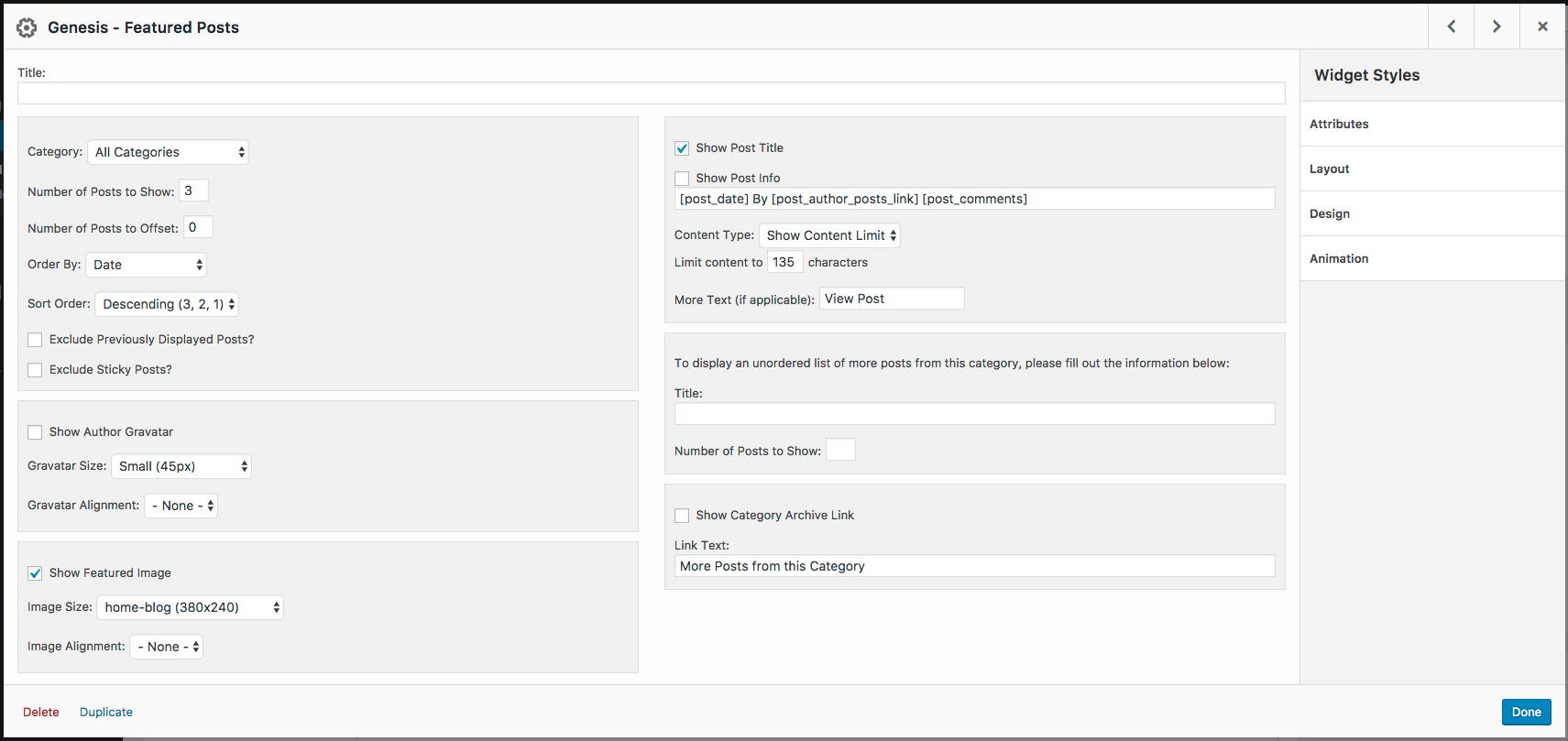Click the Done button
This screenshot has width=1568, height=741.
pyautogui.click(x=1526, y=712)
